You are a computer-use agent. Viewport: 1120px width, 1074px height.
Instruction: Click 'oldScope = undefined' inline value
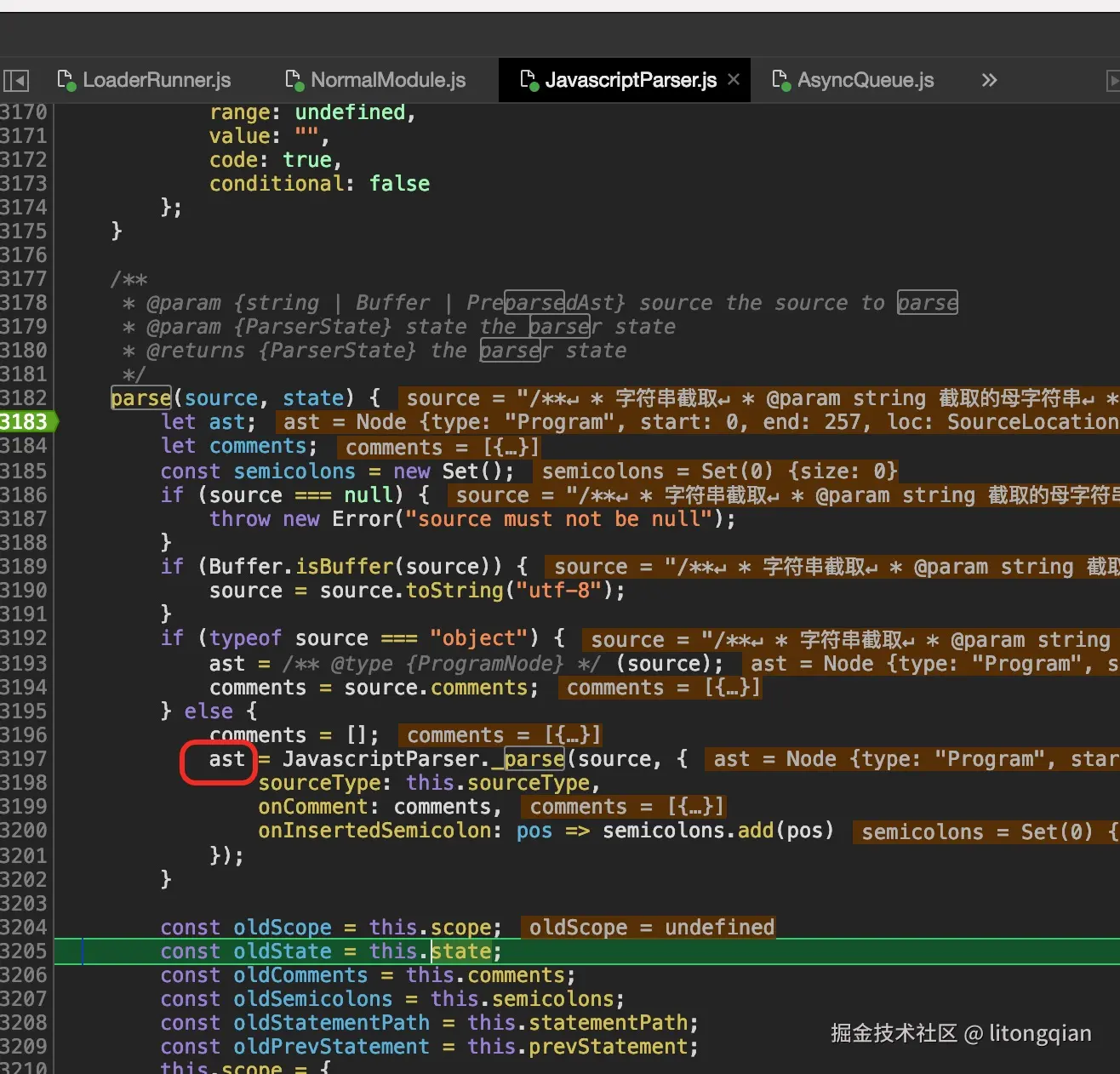coord(651,927)
